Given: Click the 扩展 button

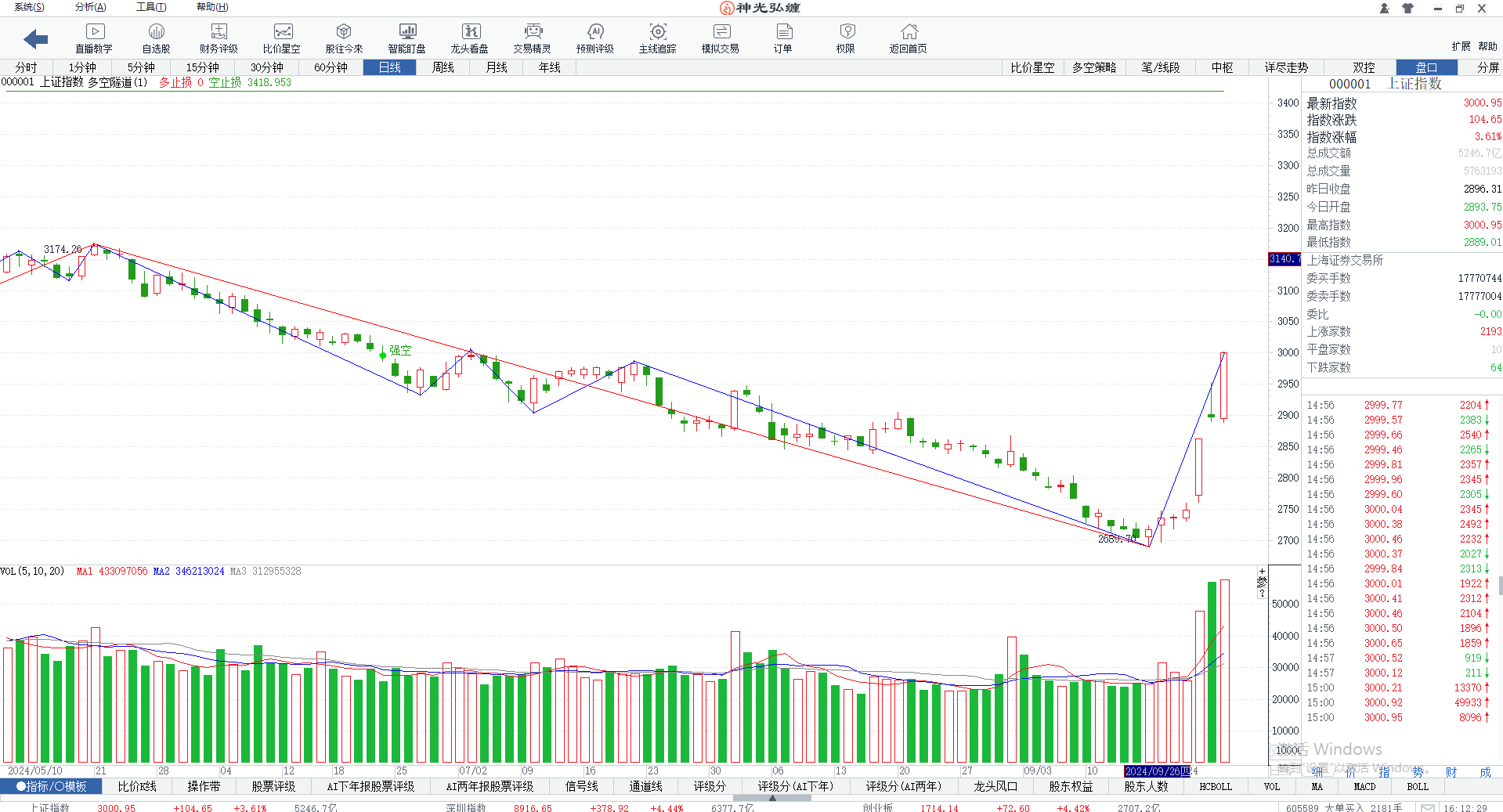Looking at the screenshot, I should tap(1461, 46).
